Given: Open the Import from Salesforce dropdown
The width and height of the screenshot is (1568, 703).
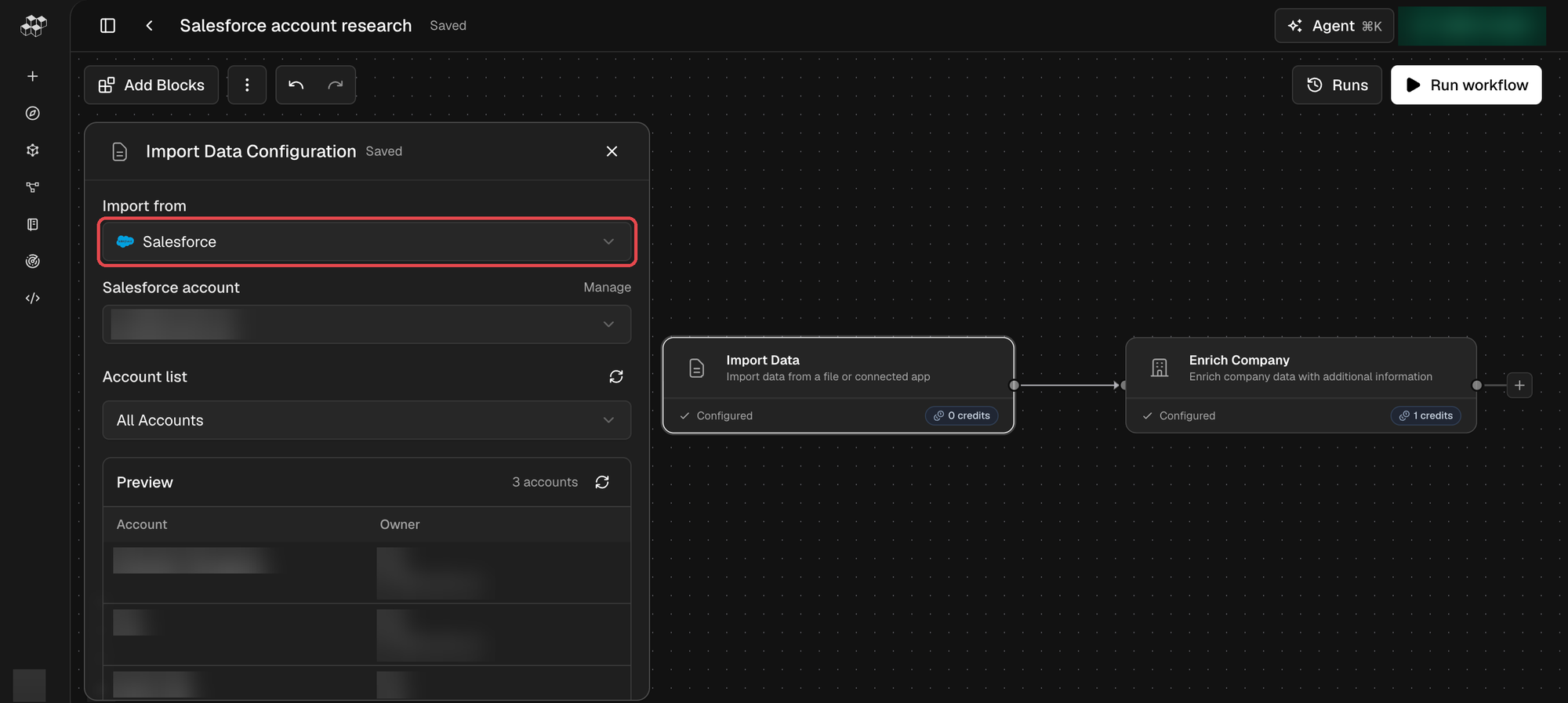Looking at the screenshot, I should coord(367,241).
